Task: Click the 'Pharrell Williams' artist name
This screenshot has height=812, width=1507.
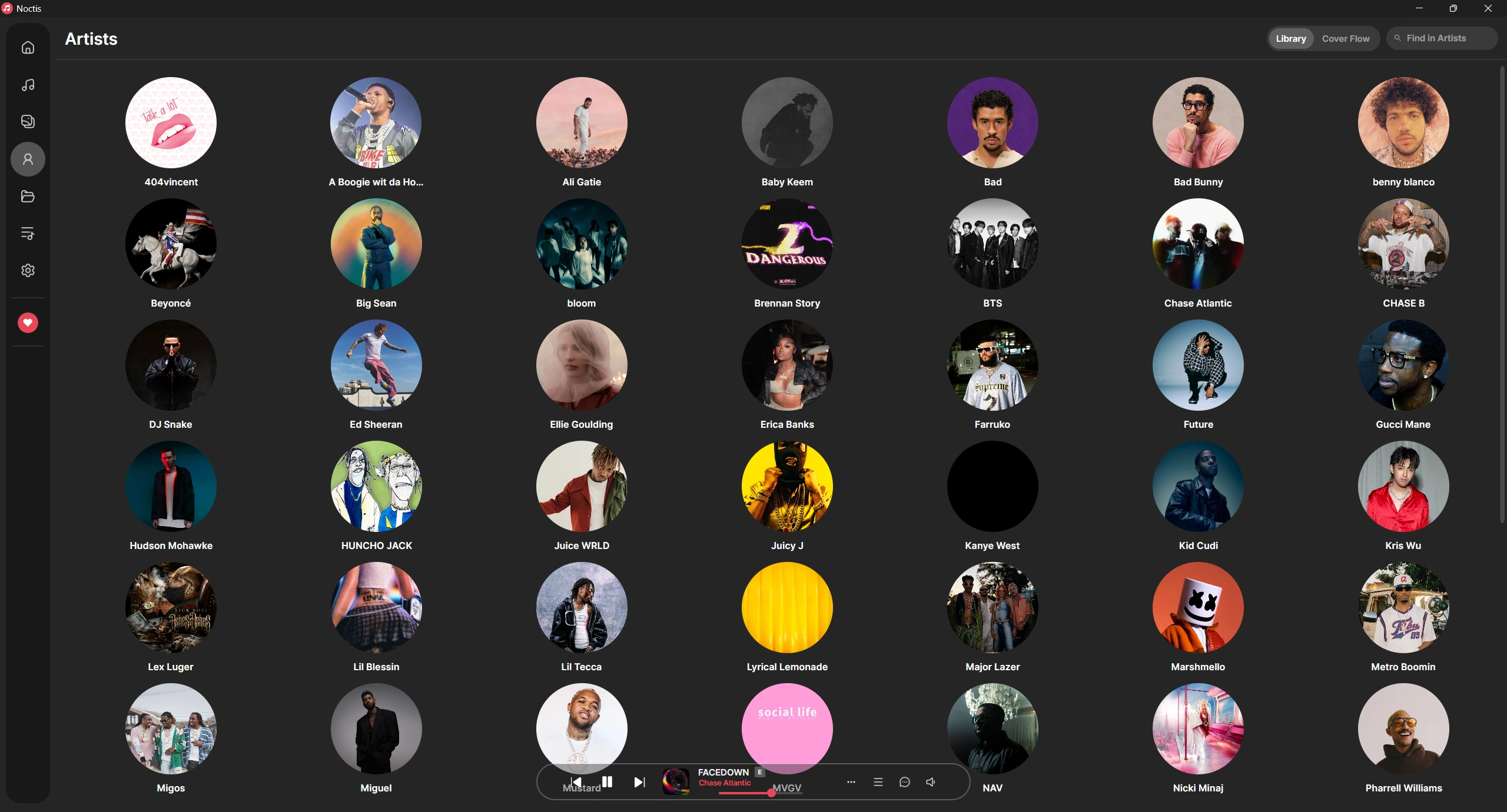Action: click(x=1403, y=788)
